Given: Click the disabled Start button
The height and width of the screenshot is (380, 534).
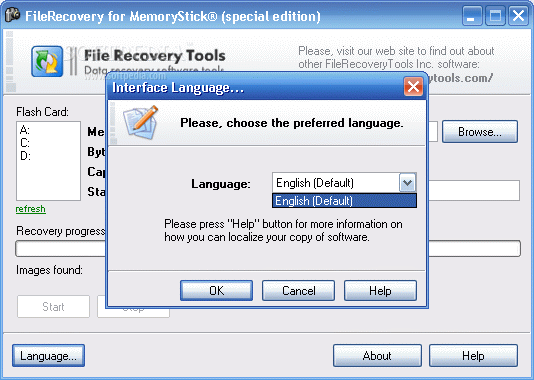Looking at the screenshot, I should click(x=53, y=307).
